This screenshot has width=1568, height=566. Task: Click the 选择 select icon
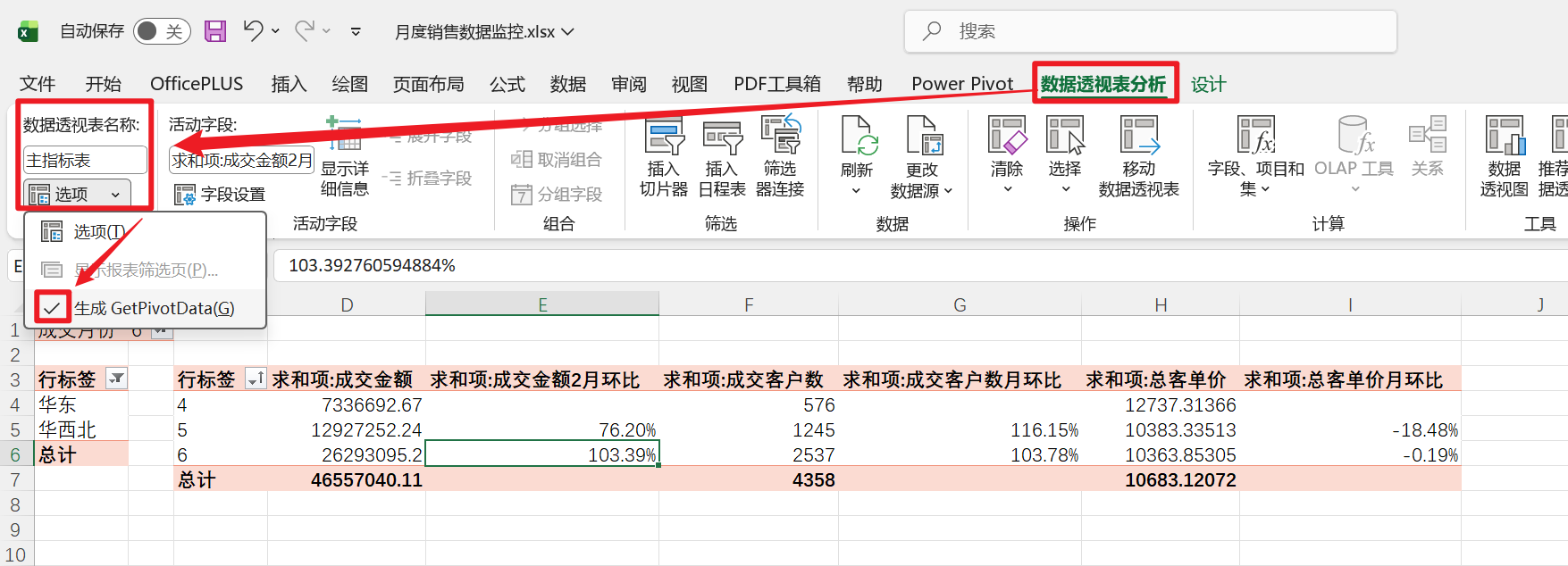tap(1065, 137)
